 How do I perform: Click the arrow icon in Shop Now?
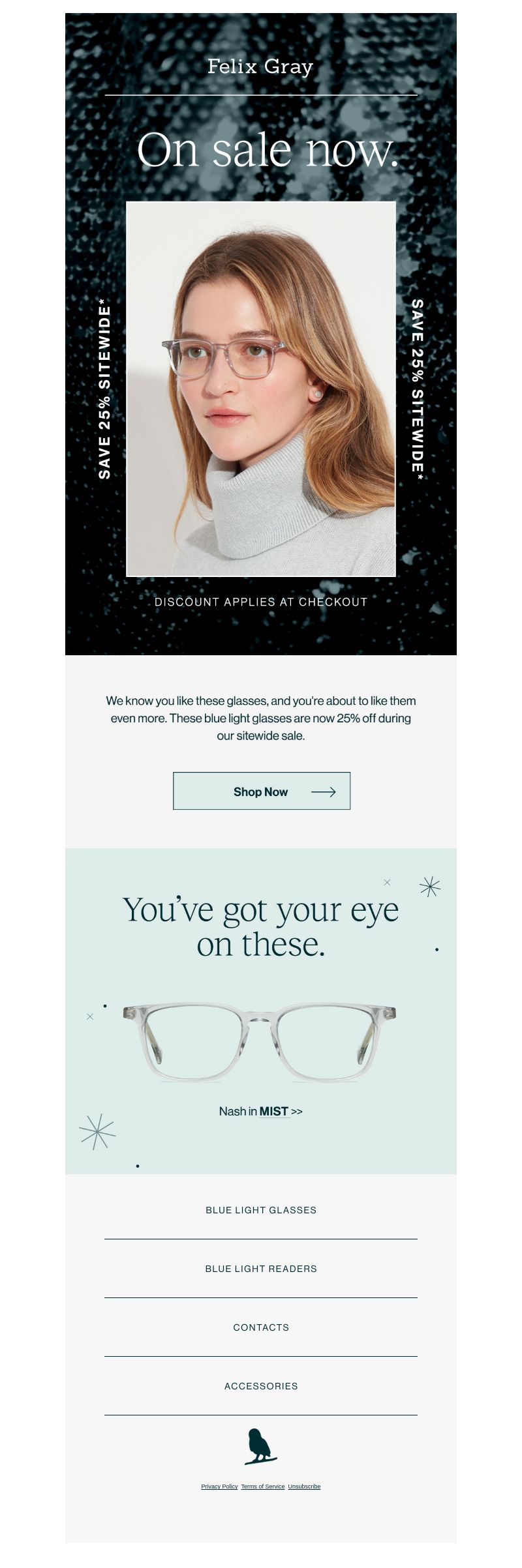tap(324, 791)
